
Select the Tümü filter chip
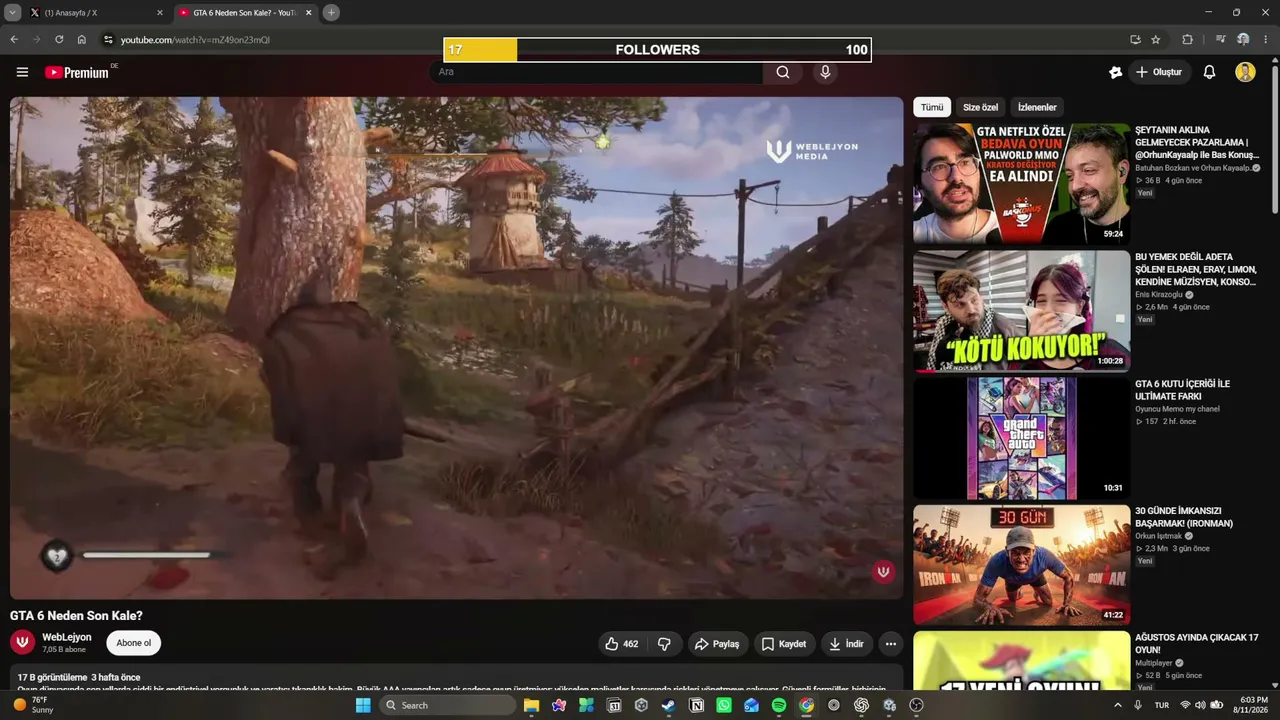click(932, 107)
